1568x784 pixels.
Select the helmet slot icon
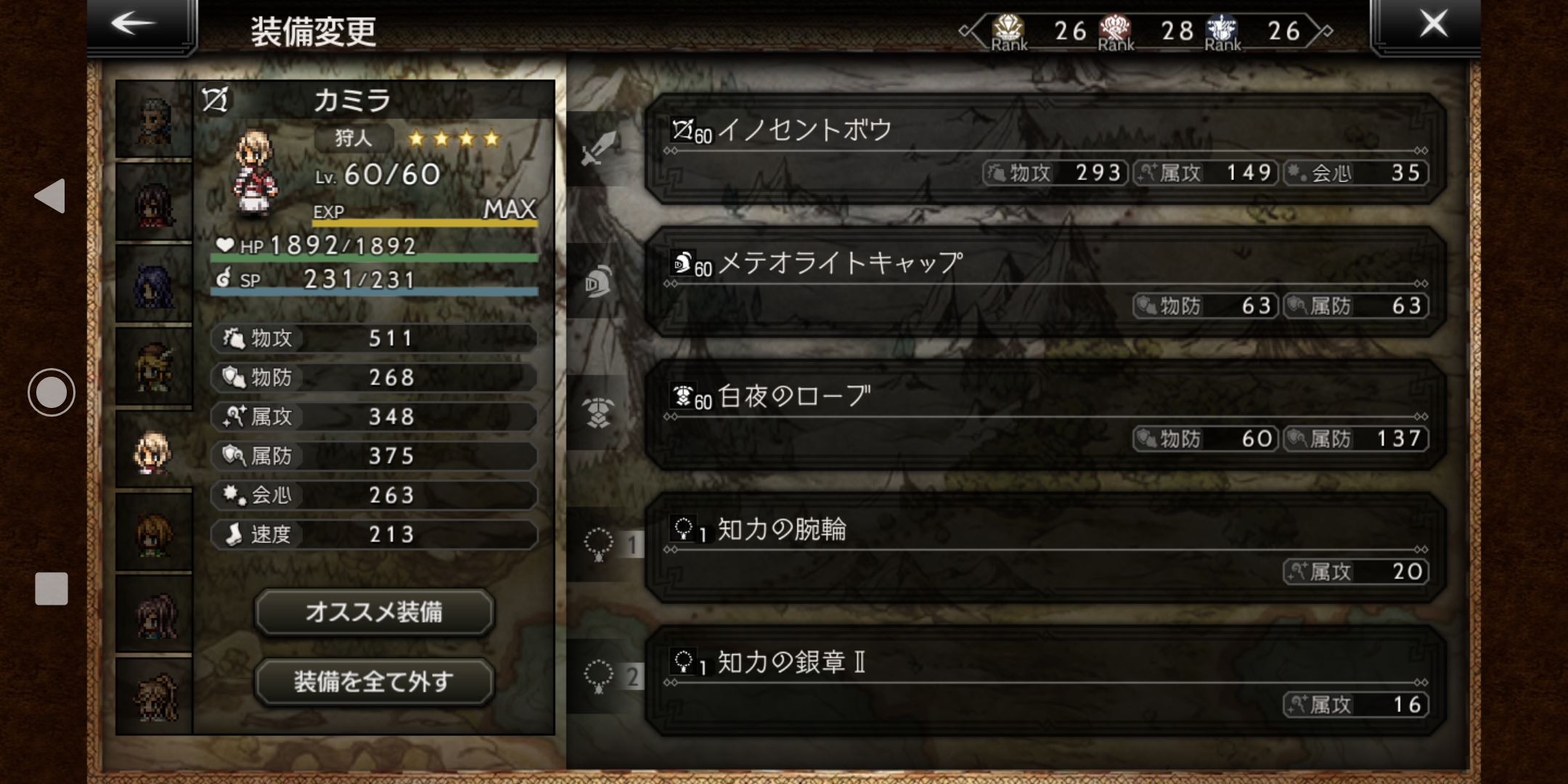(x=597, y=282)
